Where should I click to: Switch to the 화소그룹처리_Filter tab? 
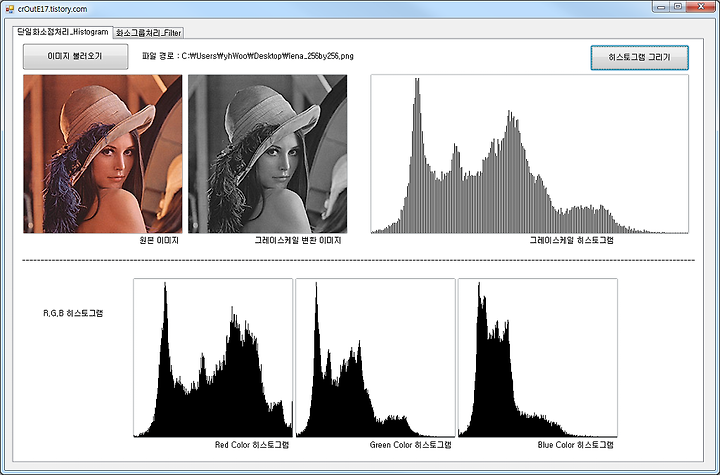tap(148, 33)
